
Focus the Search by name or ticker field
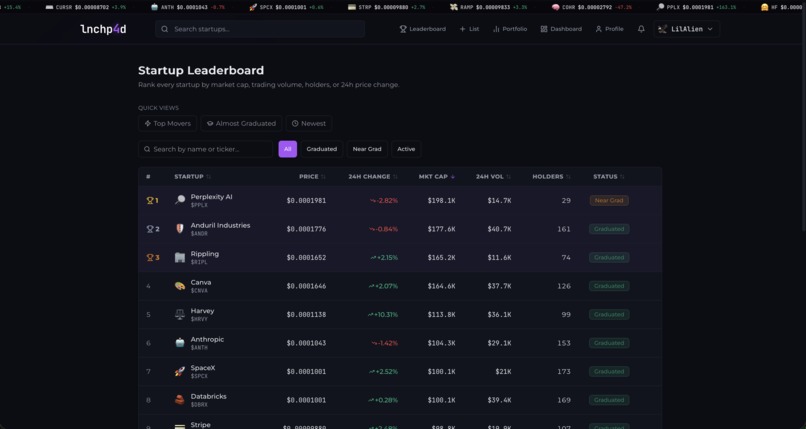[206, 149]
